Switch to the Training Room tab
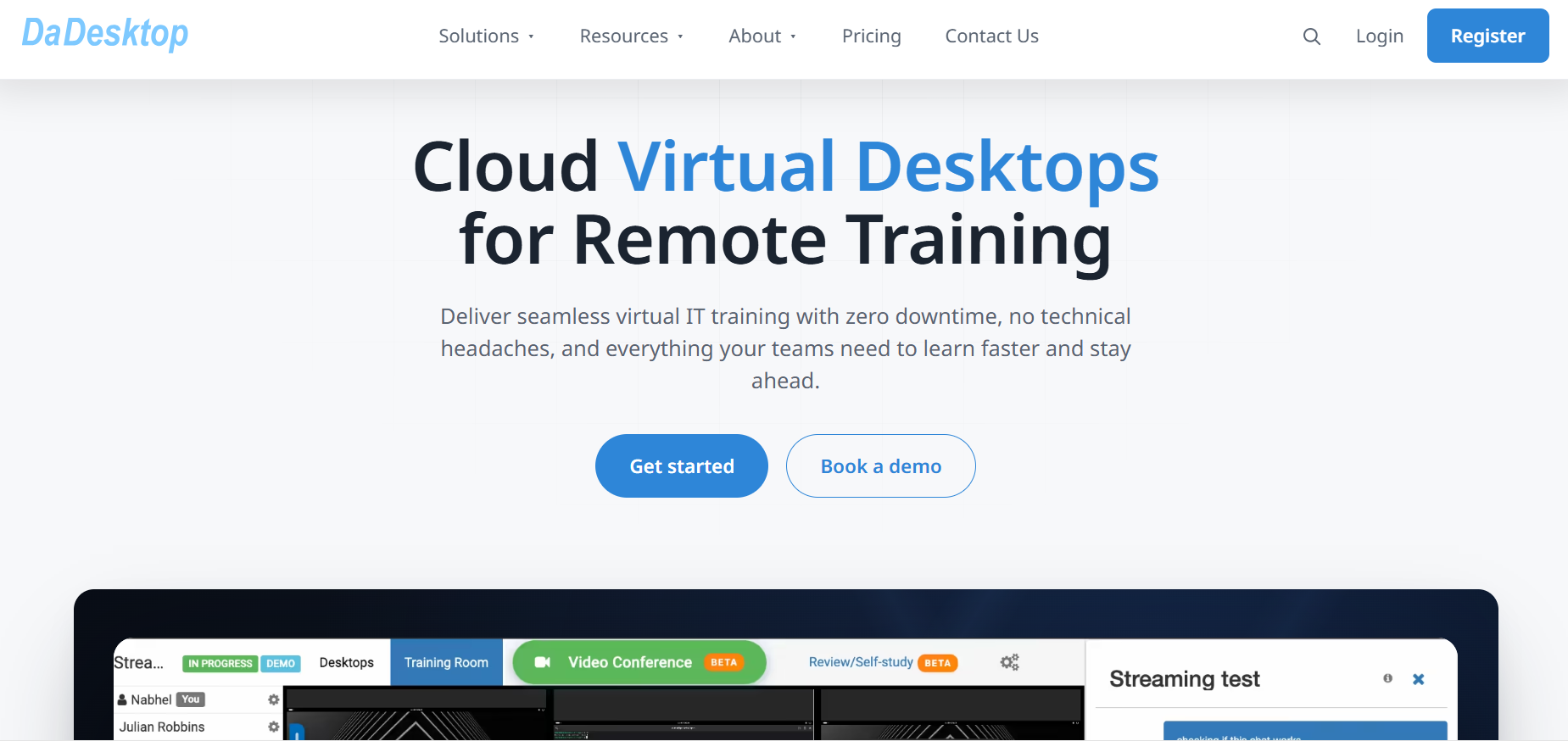This screenshot has width=1568, height=741. coord(446,662)
